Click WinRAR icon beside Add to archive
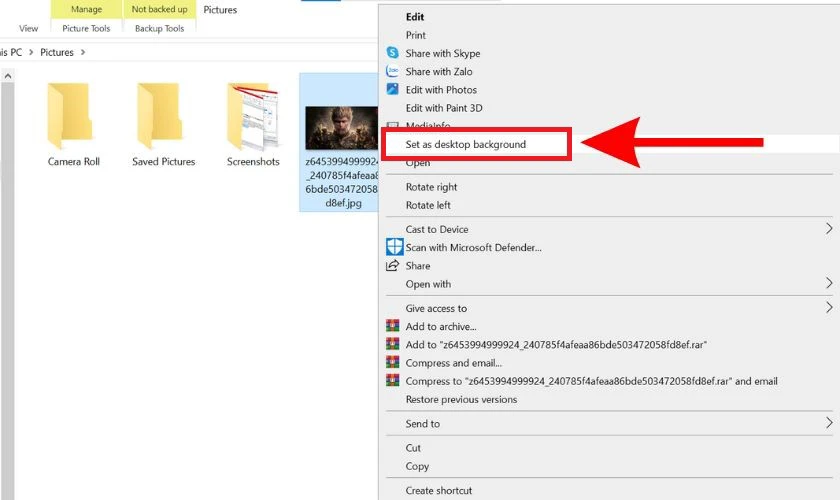 tap(393, 326)
